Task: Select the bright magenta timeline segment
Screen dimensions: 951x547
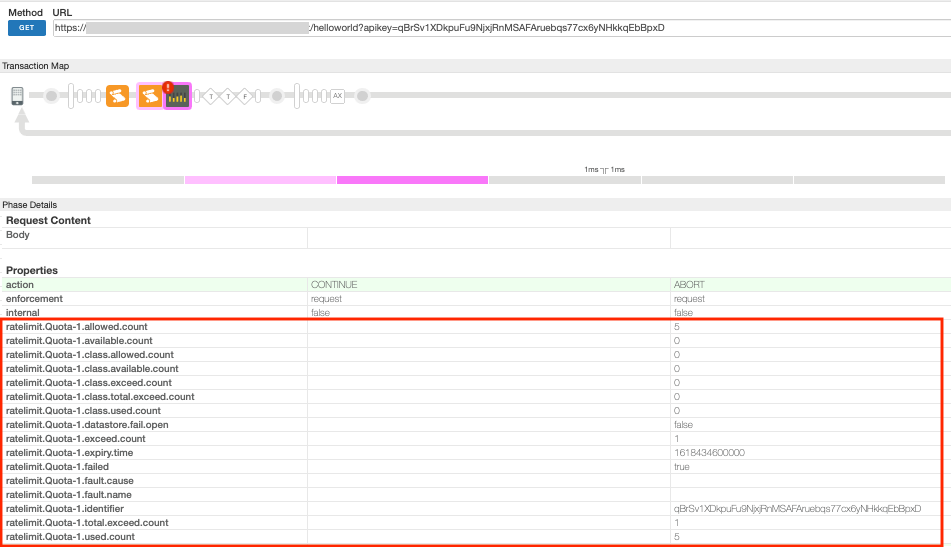Action: pyautogui.click(x=412, y=180)
